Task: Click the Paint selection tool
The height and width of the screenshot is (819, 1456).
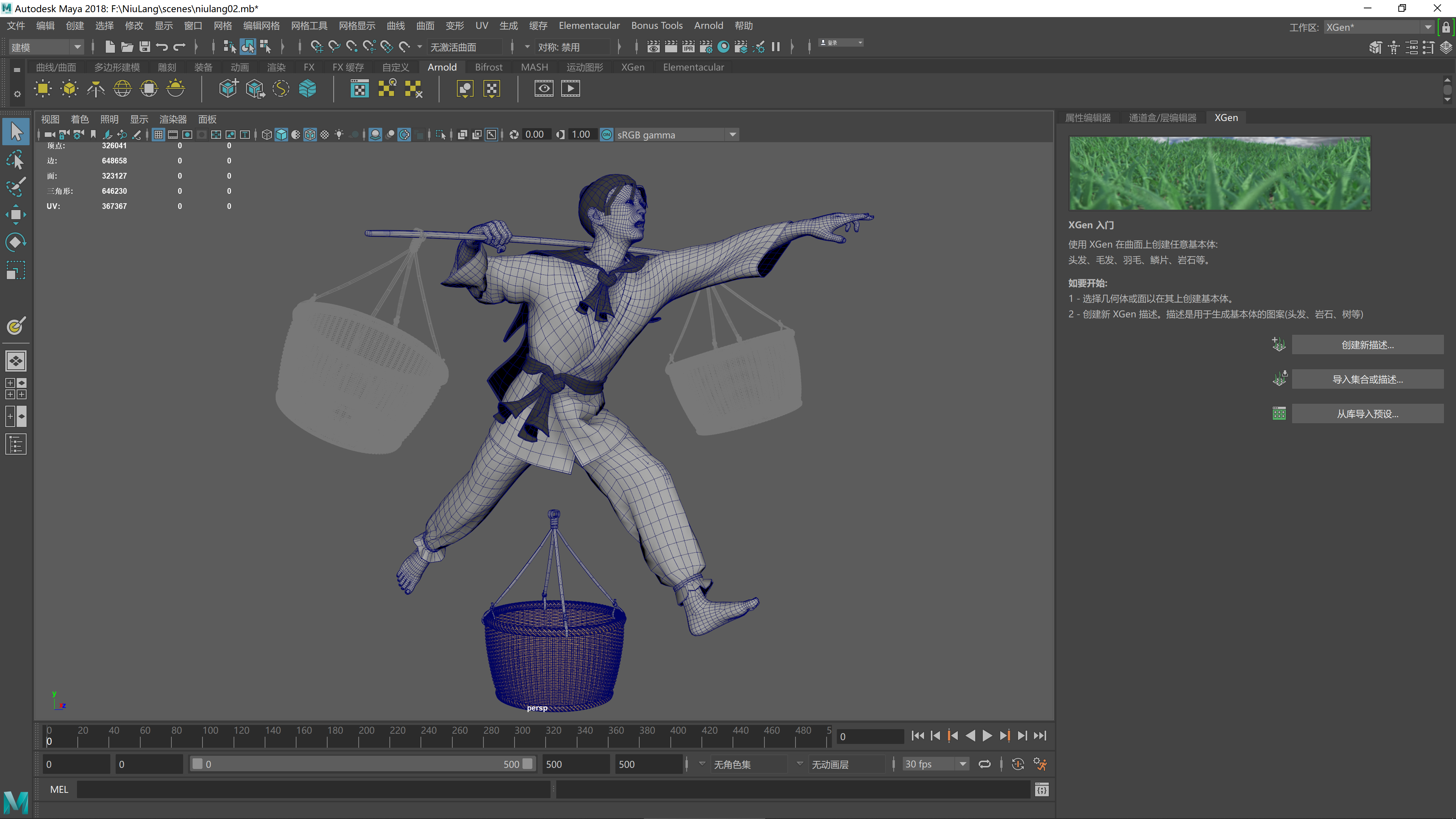Action: coord(15,187)
